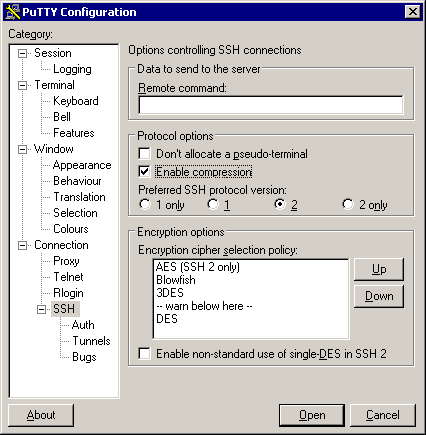Collapse the Session tree node
Viewport: 426px width, 435px height.
pos(22,53)
